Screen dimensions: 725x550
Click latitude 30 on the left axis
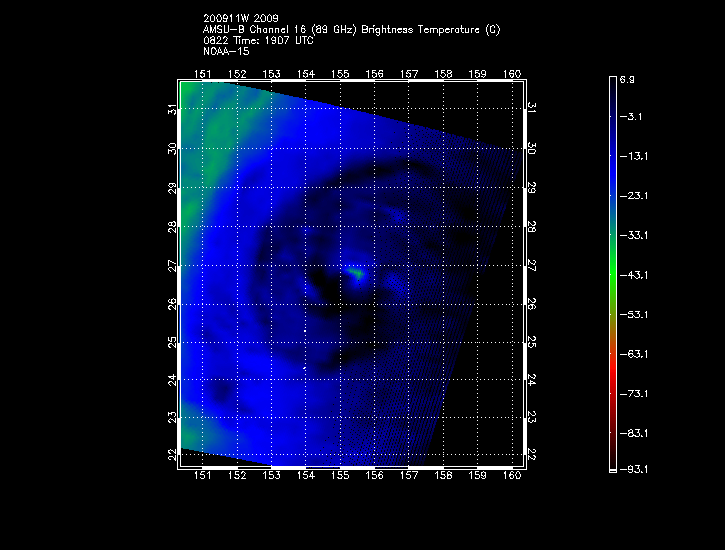(x=172, y=149)
